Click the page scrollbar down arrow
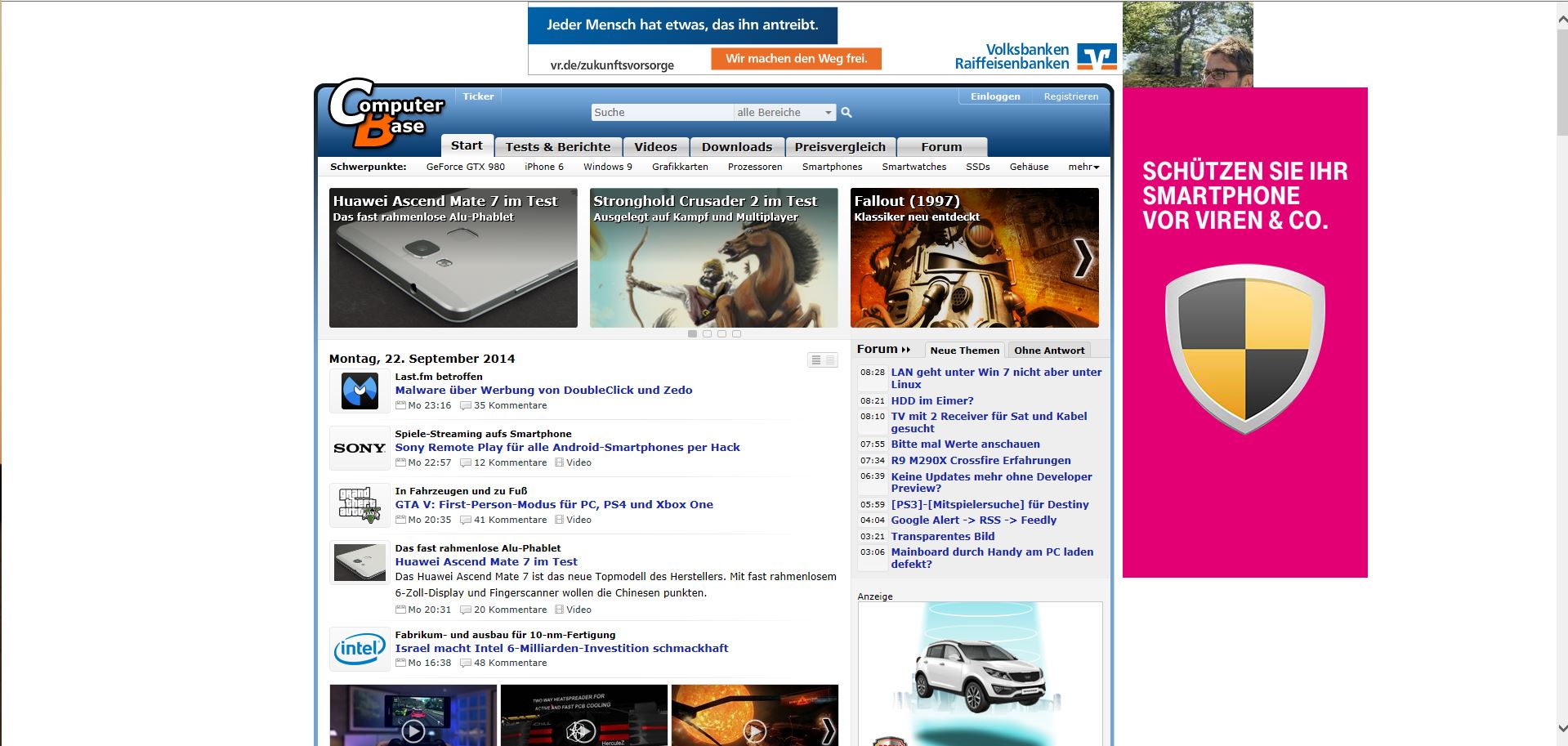This screenshot has width=1568, height=746. 1561,727
